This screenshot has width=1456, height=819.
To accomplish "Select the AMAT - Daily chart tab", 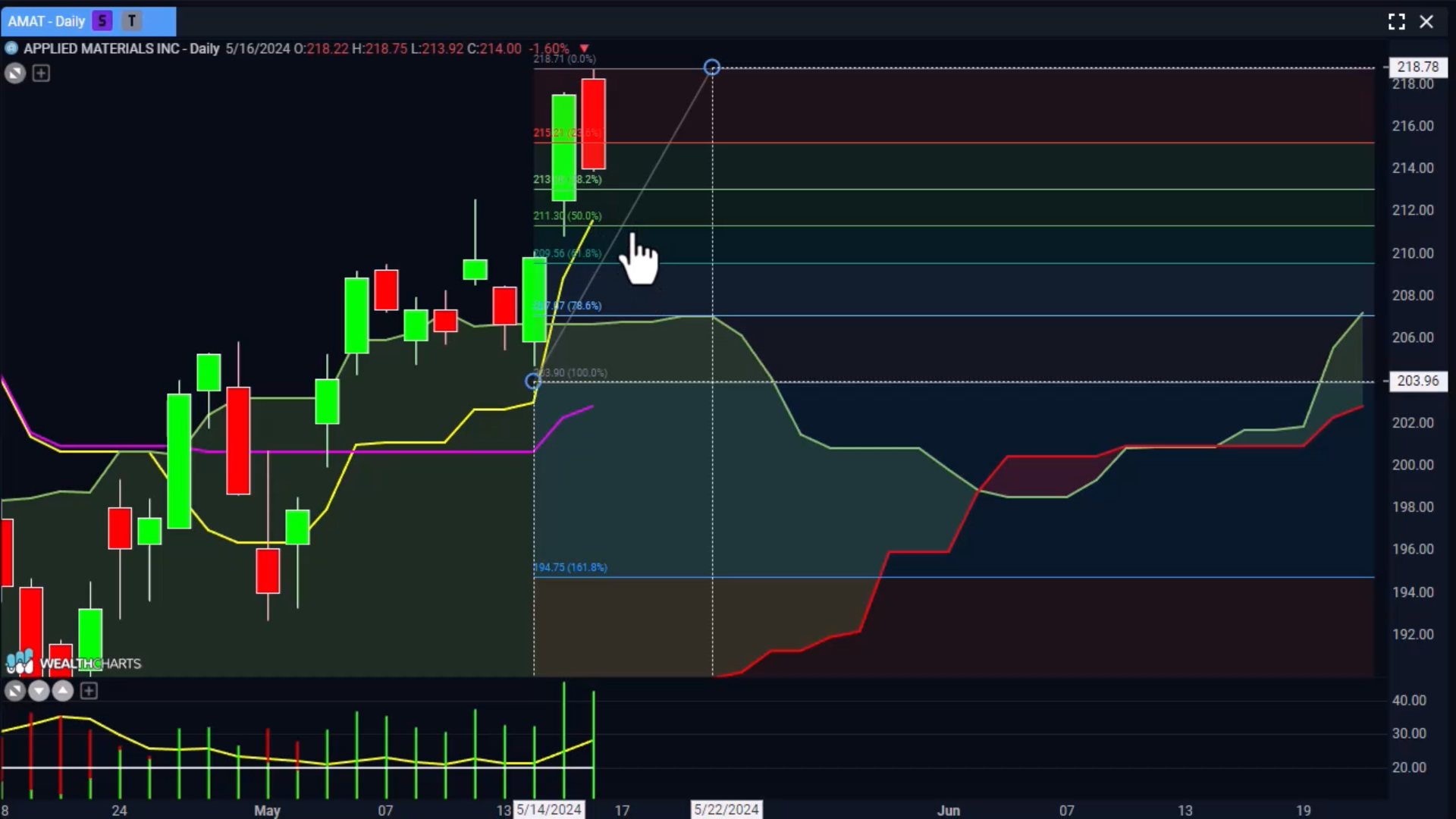I will (88, 21).
